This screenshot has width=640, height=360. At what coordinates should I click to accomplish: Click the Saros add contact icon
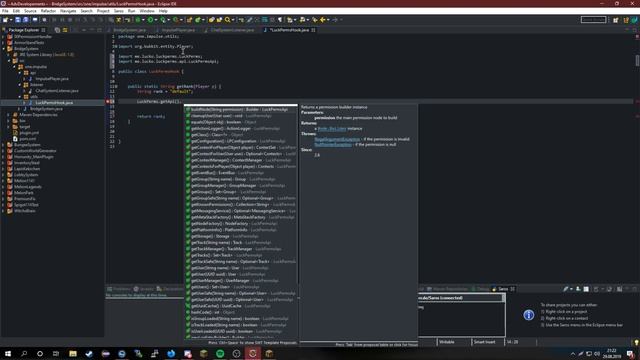pos(578,289)
